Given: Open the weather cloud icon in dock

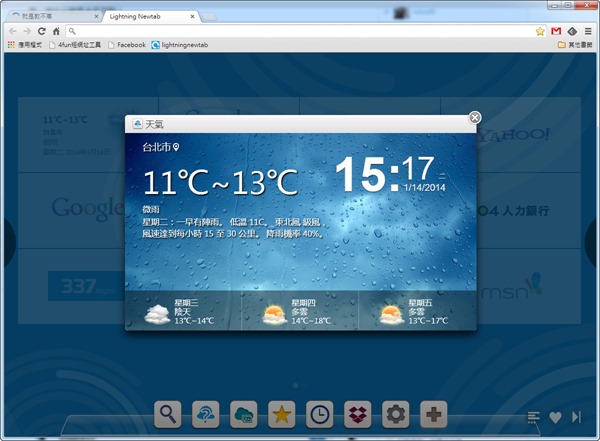Looking at the screenshot, I should 205,414.
